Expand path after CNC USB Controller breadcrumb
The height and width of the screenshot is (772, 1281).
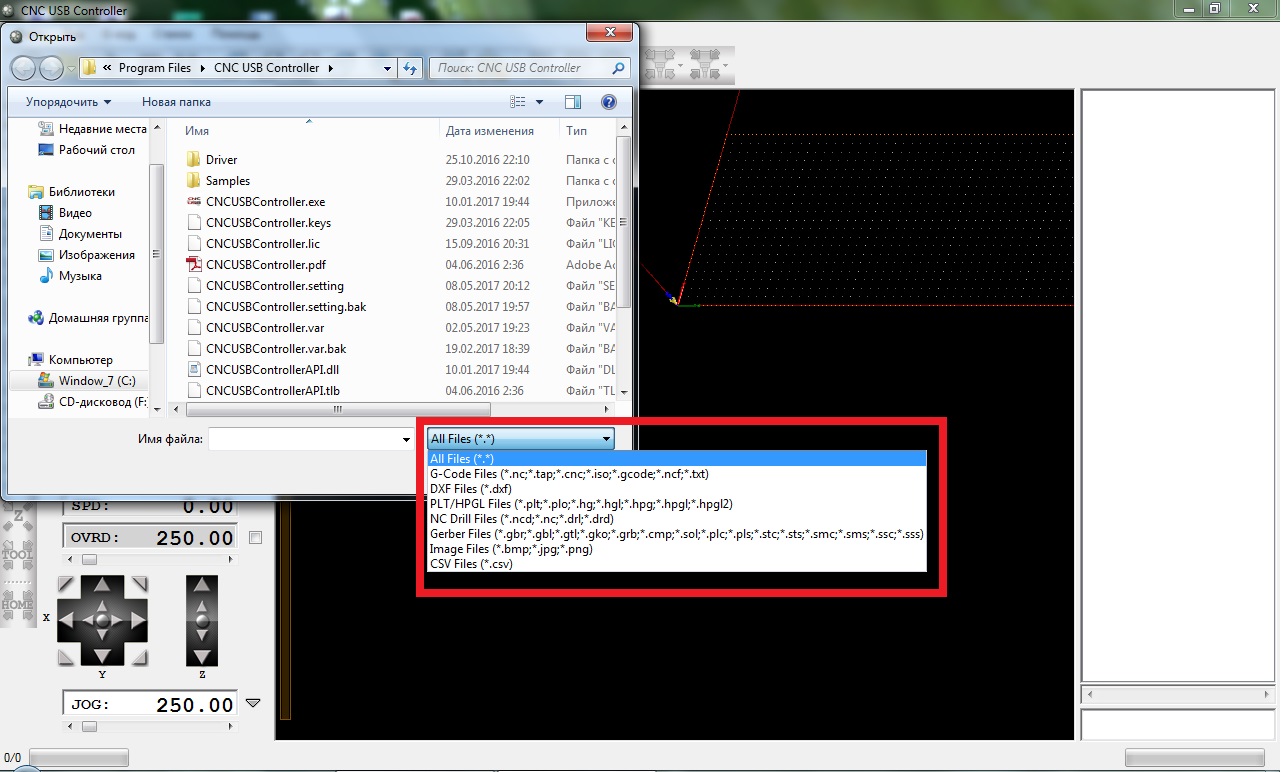(x=330, y=68)
